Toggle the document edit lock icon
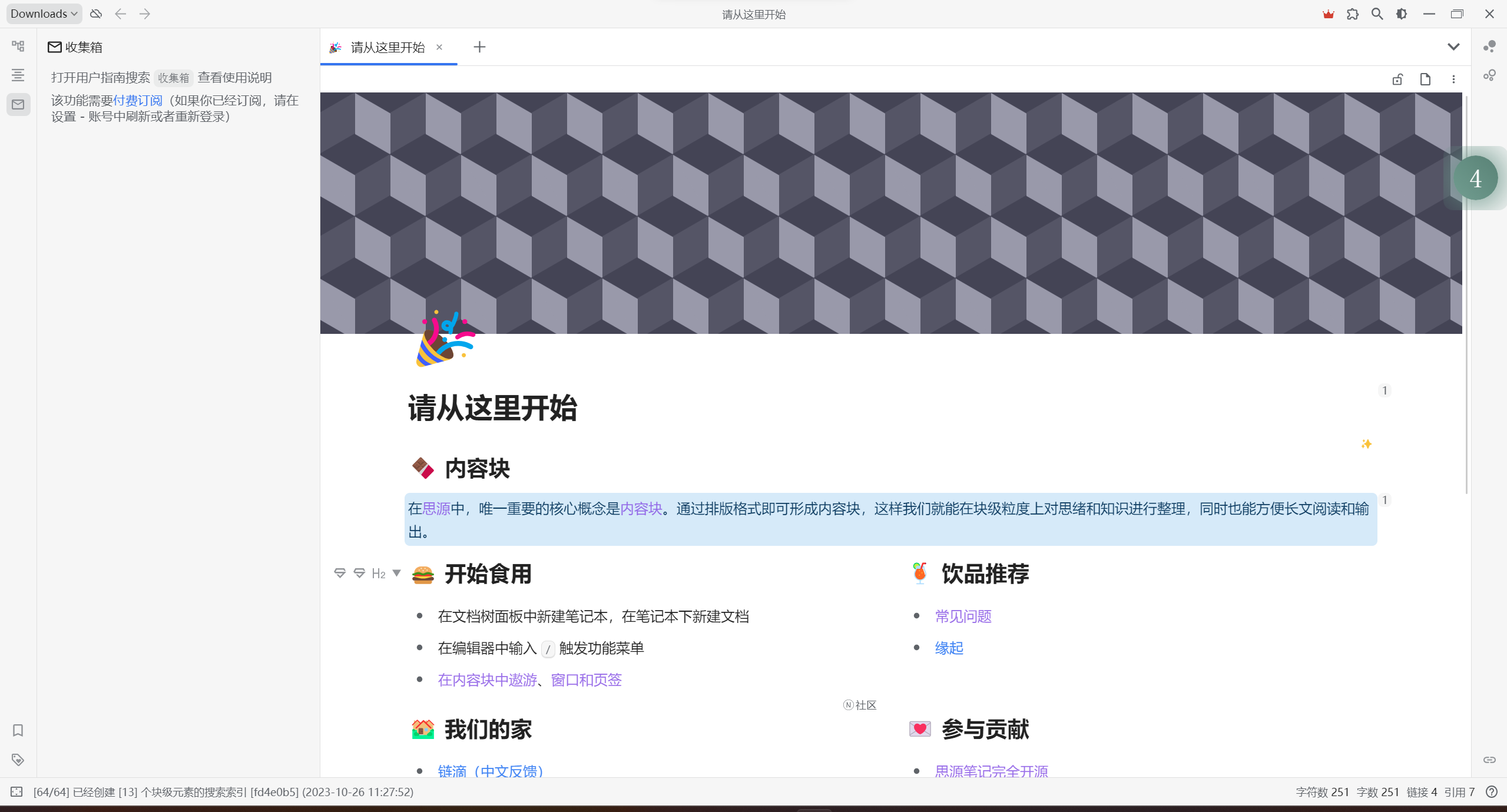The width and height of the screenshot is (1507, 812). click(x=1397, y=79)
